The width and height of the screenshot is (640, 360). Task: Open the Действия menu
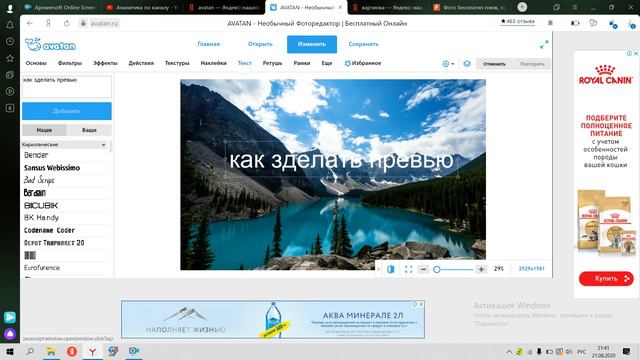coord(141,63)
